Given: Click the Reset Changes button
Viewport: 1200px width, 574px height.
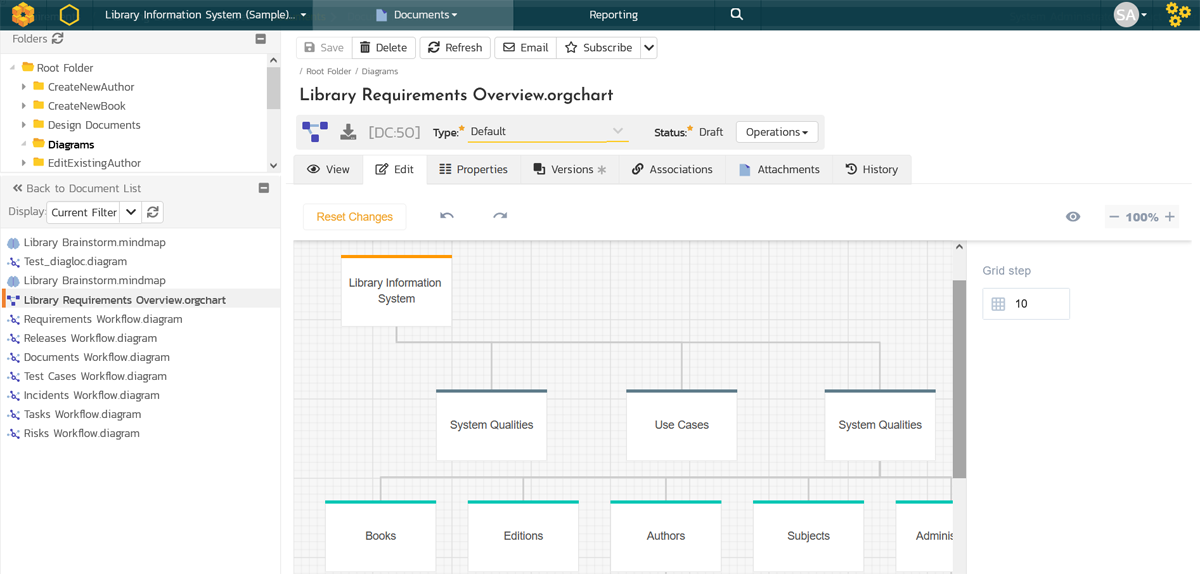Looking at the screenshot, I should [354, 217].
